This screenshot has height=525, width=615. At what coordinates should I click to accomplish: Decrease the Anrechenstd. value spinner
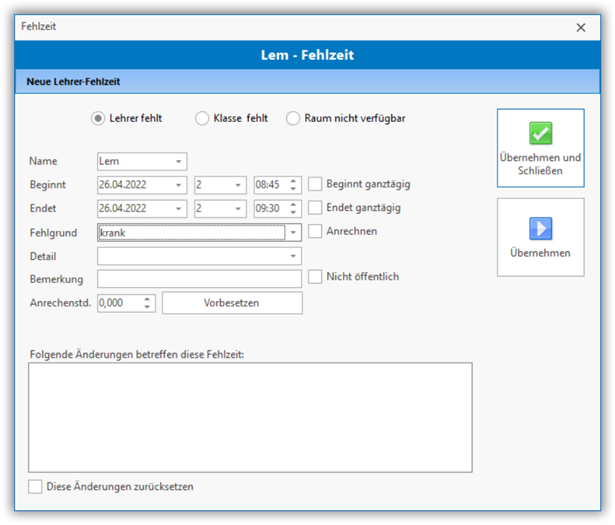pyautogui.click(x=147, y=307)
